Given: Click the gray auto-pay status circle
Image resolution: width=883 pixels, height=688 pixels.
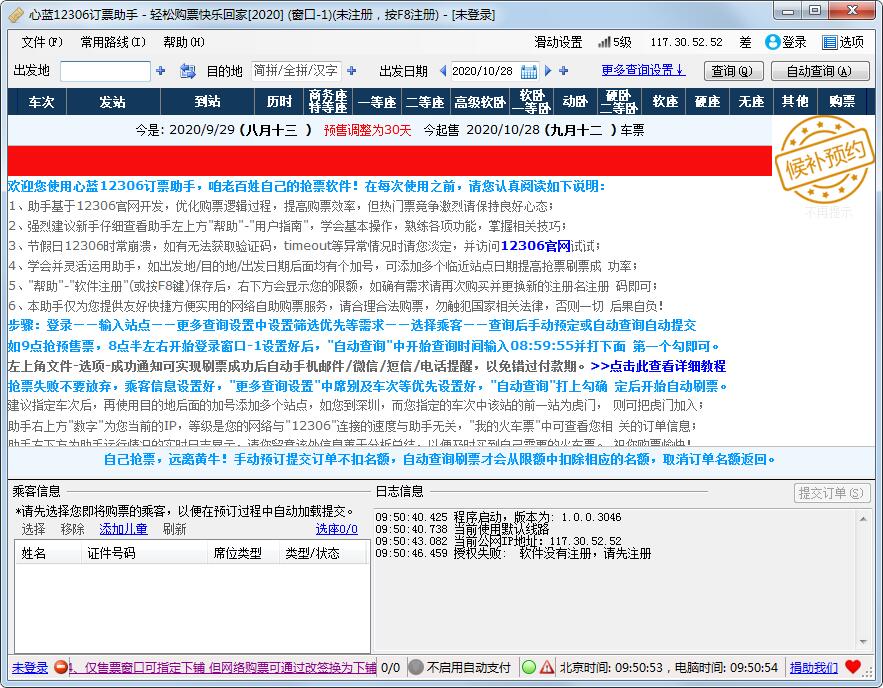Looking at the screenshot, I should pyautogui.click(x=416, y=668).
